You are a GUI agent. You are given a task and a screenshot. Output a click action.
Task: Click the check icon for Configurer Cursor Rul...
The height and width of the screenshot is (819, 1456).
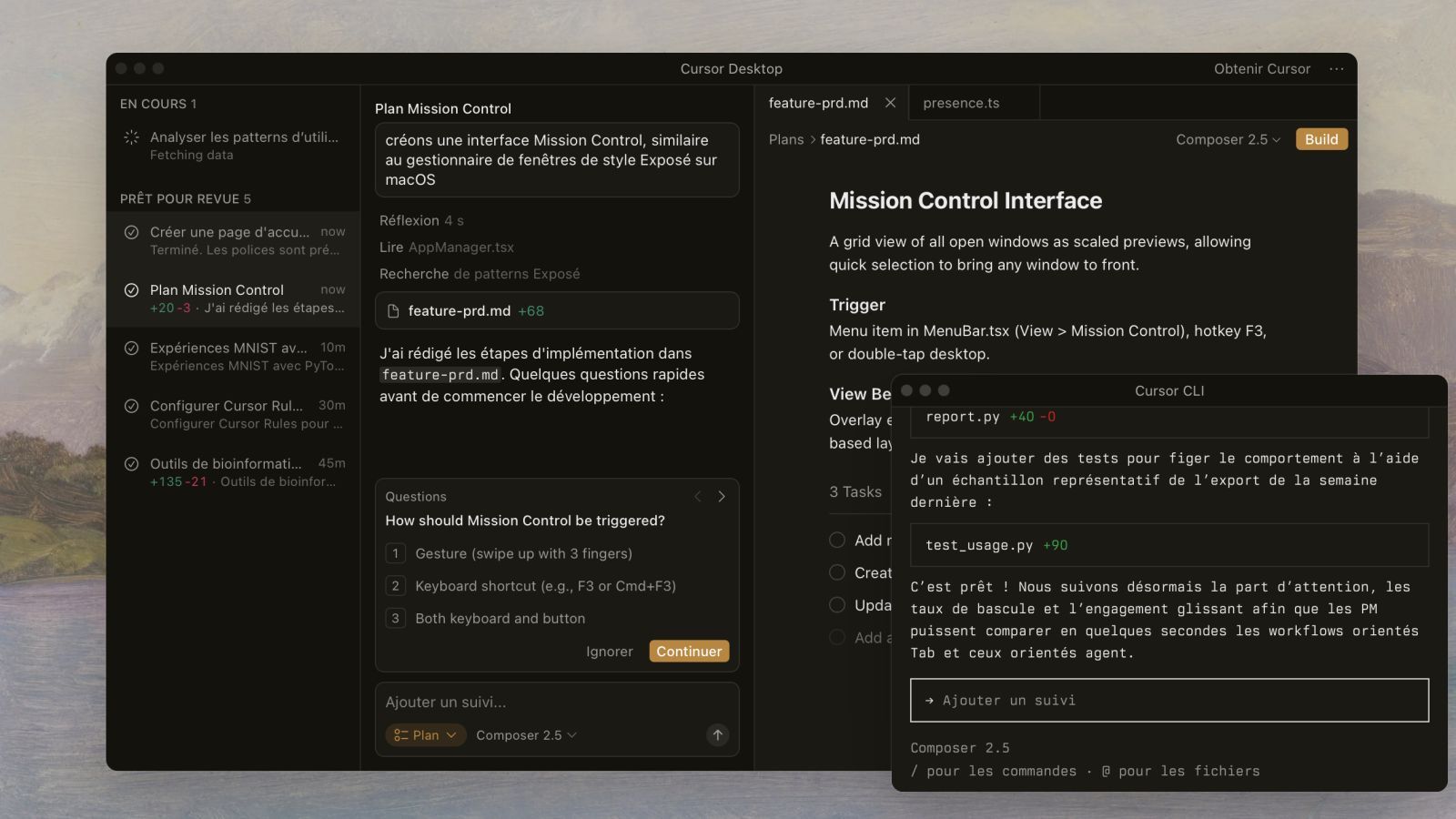coord(131,406)
